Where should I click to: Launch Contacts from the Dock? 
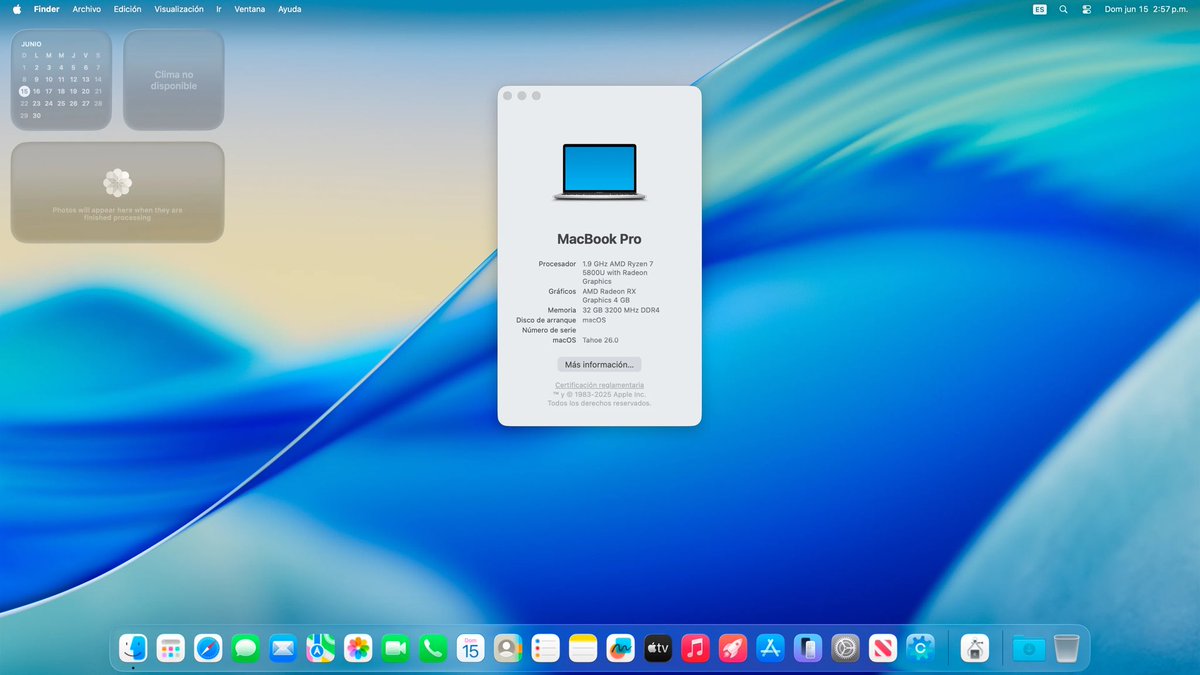tap(508, 648)
